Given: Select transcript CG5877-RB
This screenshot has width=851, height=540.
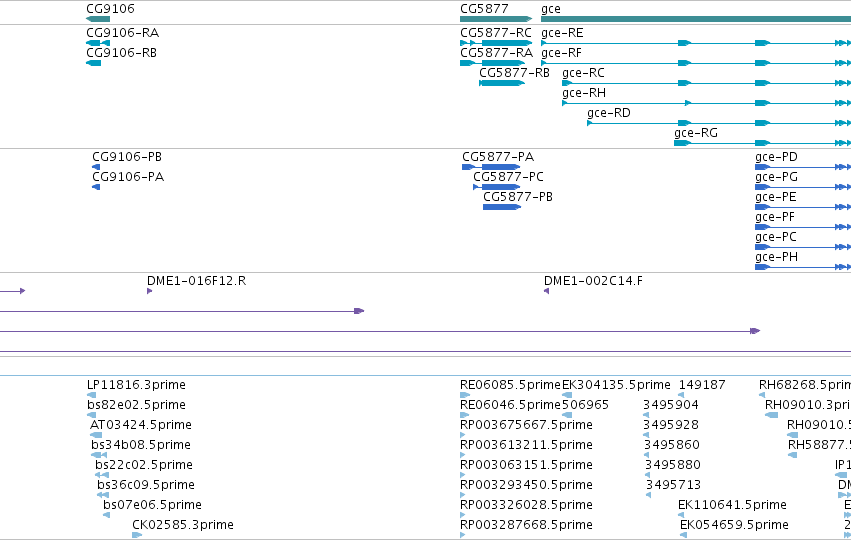Looking at the screenshot, I should coord(515,73).
